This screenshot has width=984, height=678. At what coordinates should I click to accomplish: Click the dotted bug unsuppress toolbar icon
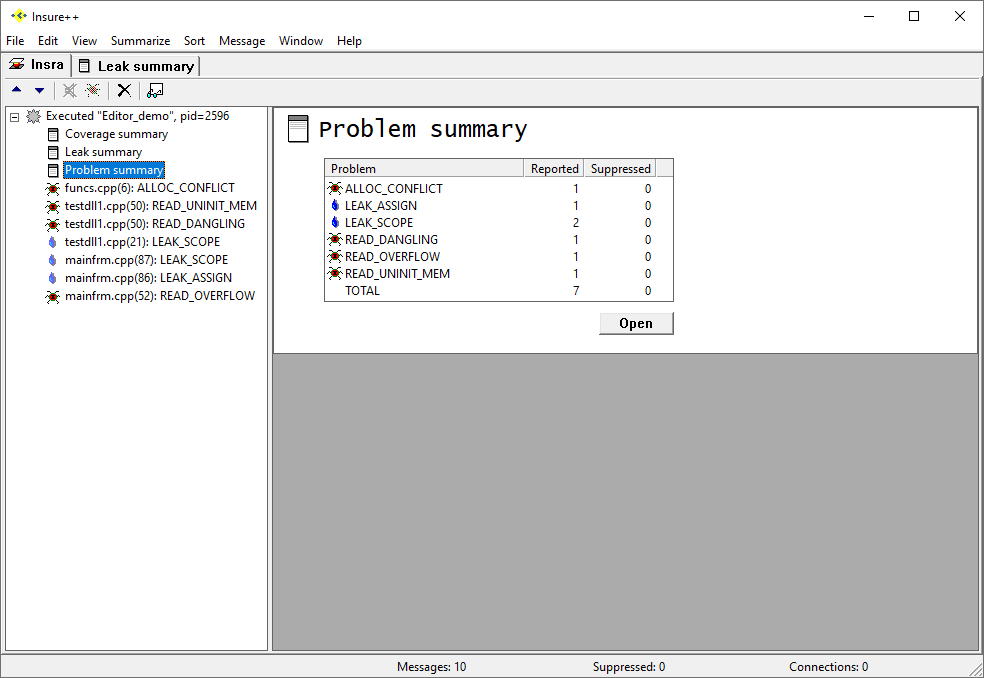(93, 90)
